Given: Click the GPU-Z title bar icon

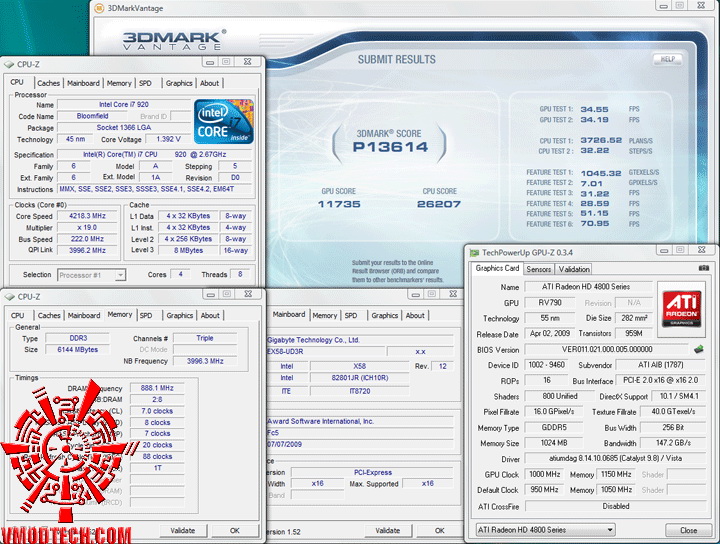Looking at the screenshot, I should click(x=474, y=252).
